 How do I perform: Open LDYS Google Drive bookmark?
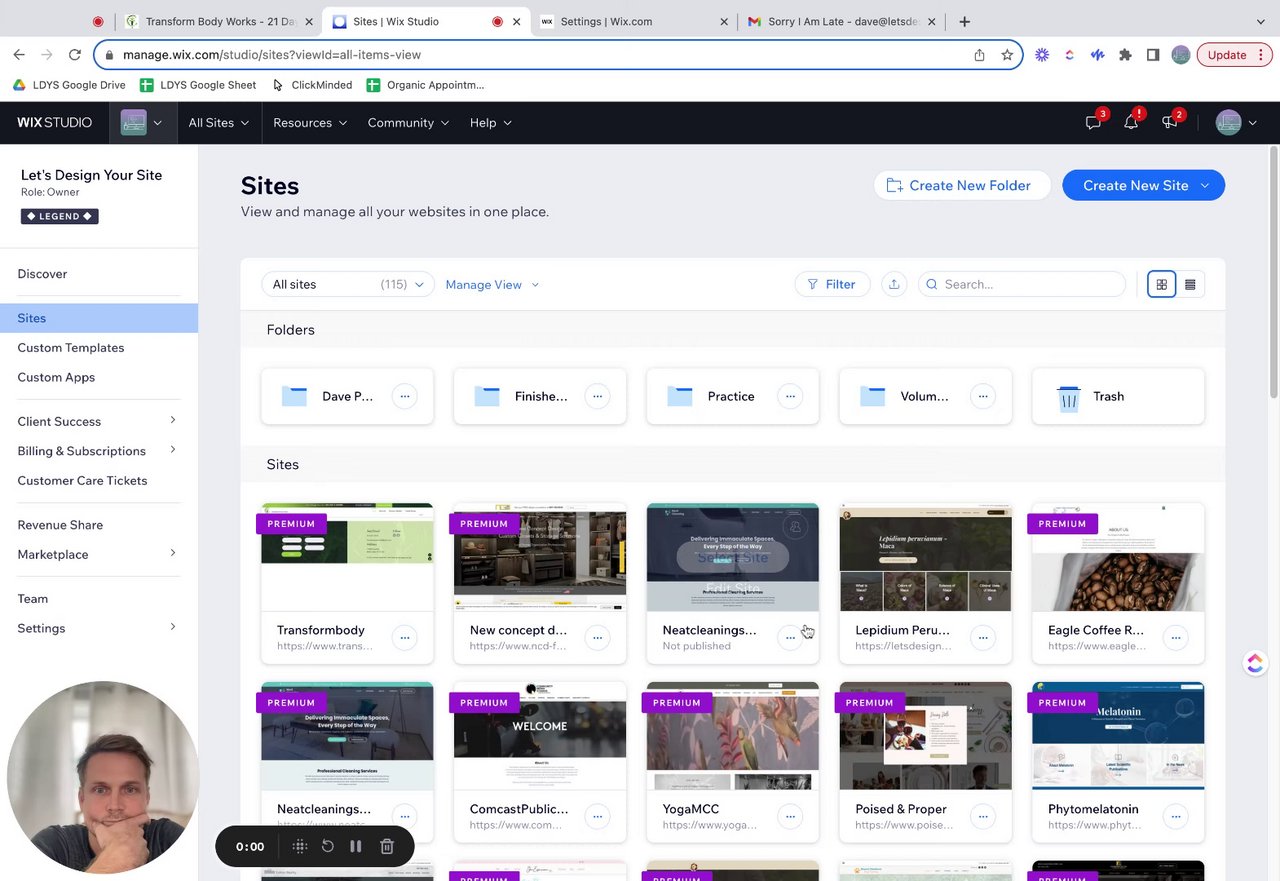pyautogui.click(x=69, y=85)
